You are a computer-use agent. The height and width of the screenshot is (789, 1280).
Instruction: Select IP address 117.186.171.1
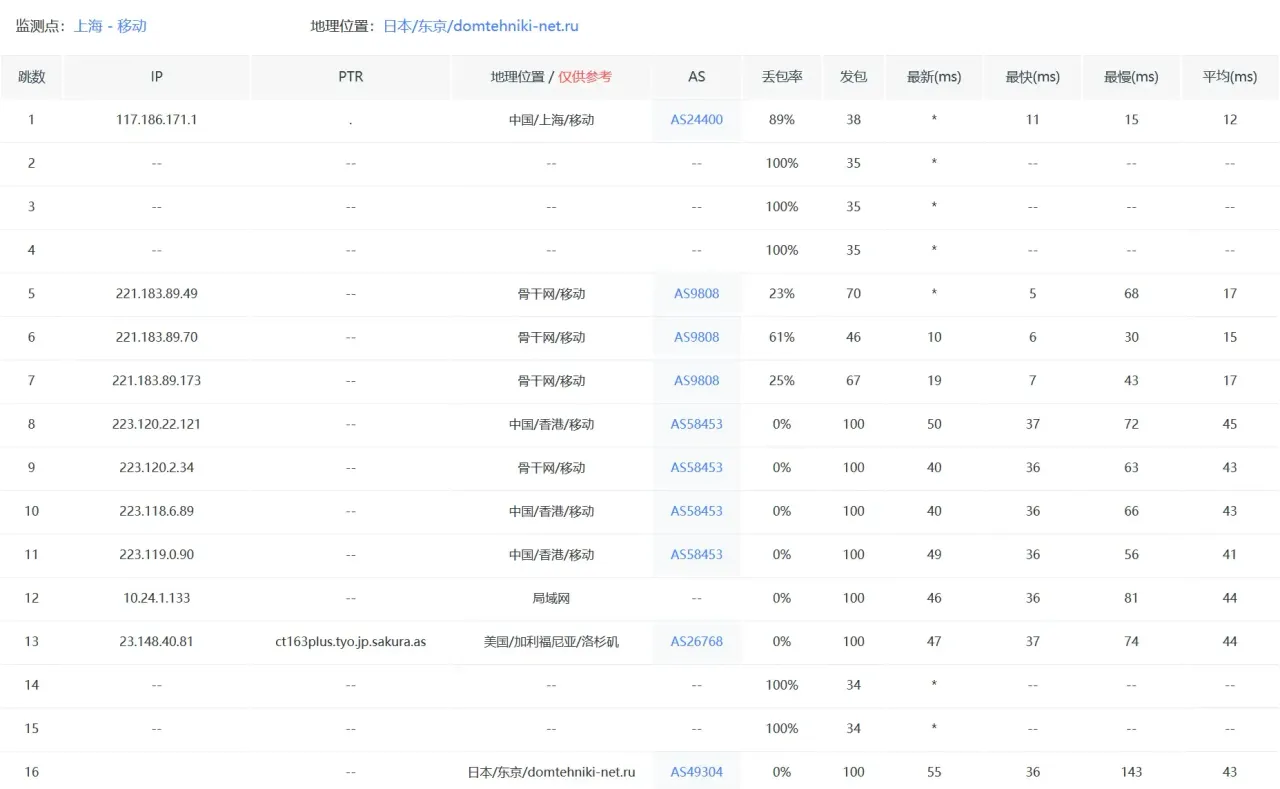coord(157,120)
